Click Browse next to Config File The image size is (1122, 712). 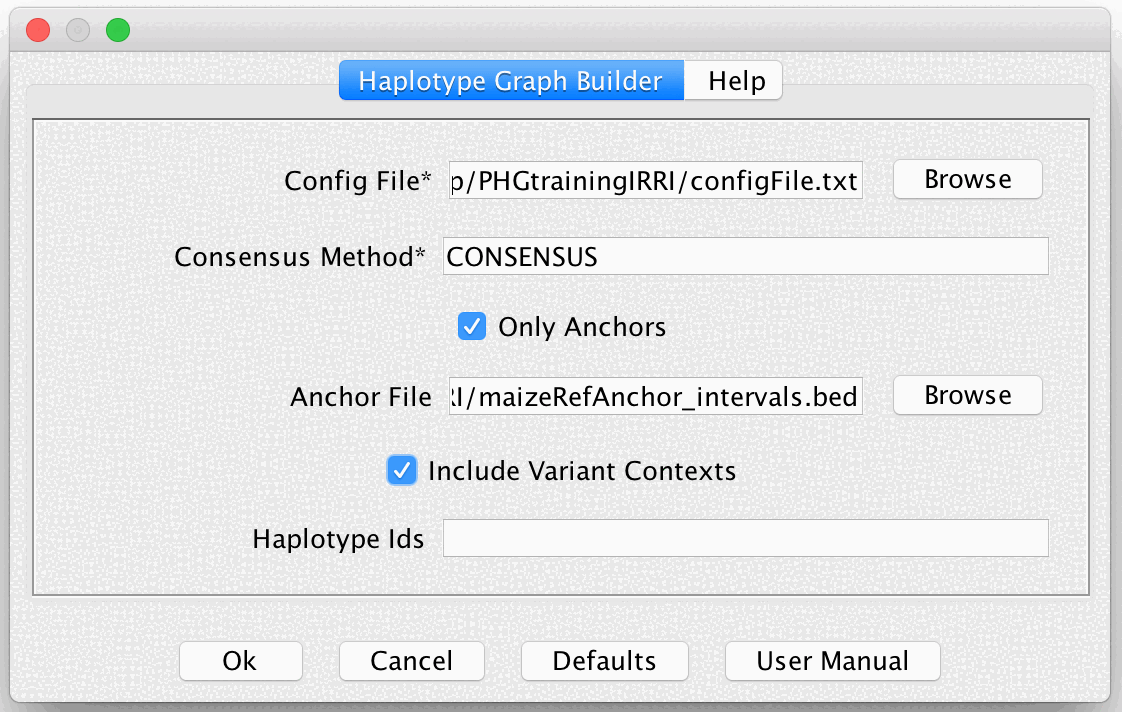pos(966,179)
